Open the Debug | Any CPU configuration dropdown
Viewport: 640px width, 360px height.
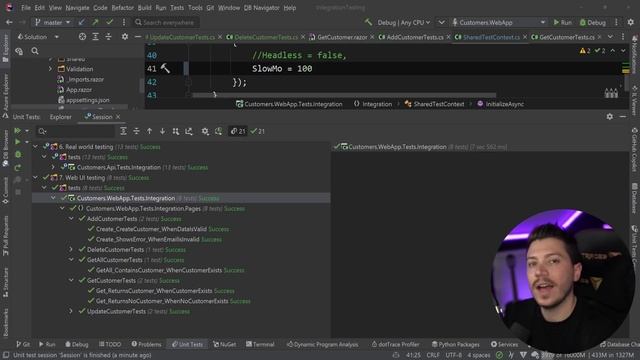tap(403, 22)
